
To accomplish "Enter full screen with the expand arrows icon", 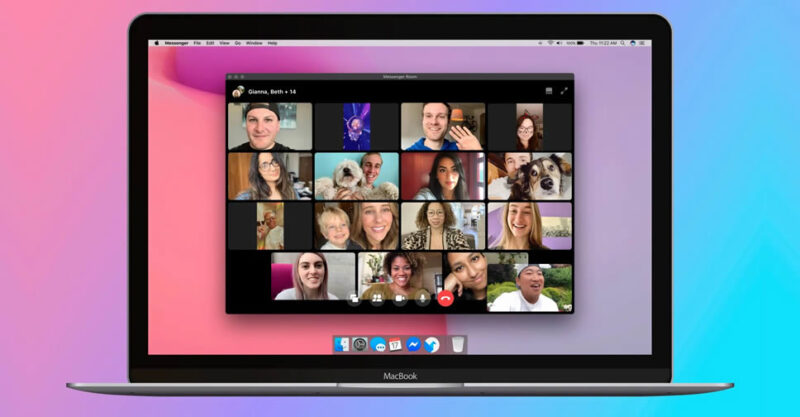I will [564, 91].
